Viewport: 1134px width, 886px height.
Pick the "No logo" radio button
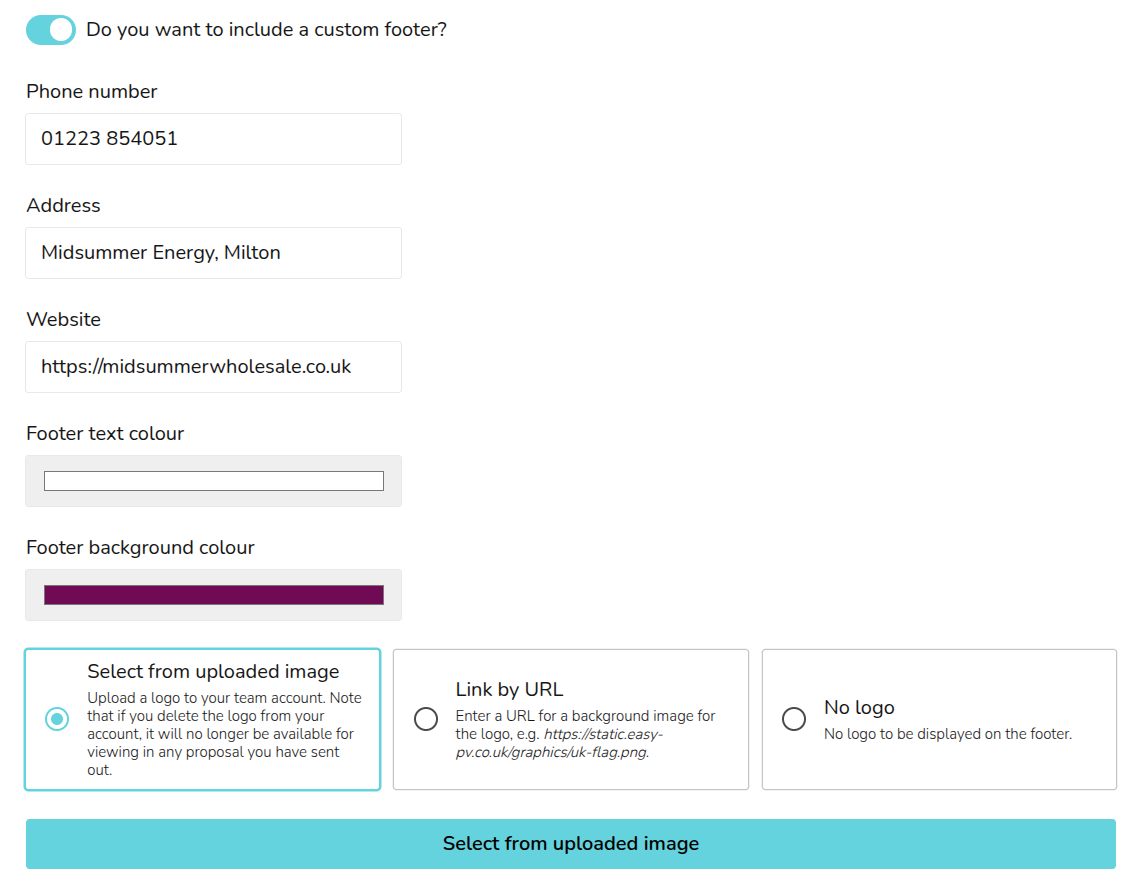794,719
